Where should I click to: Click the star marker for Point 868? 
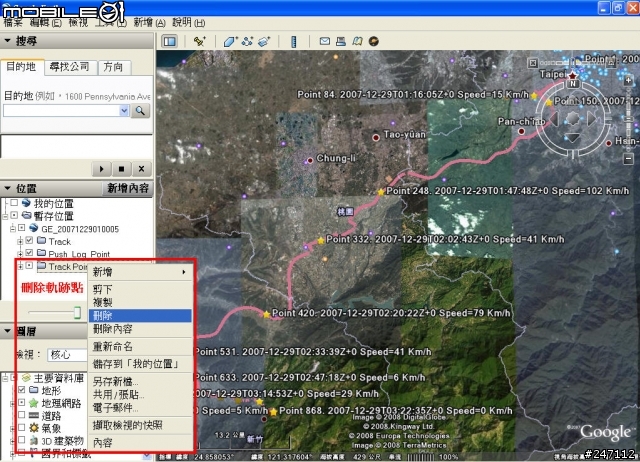click(273, 412)
